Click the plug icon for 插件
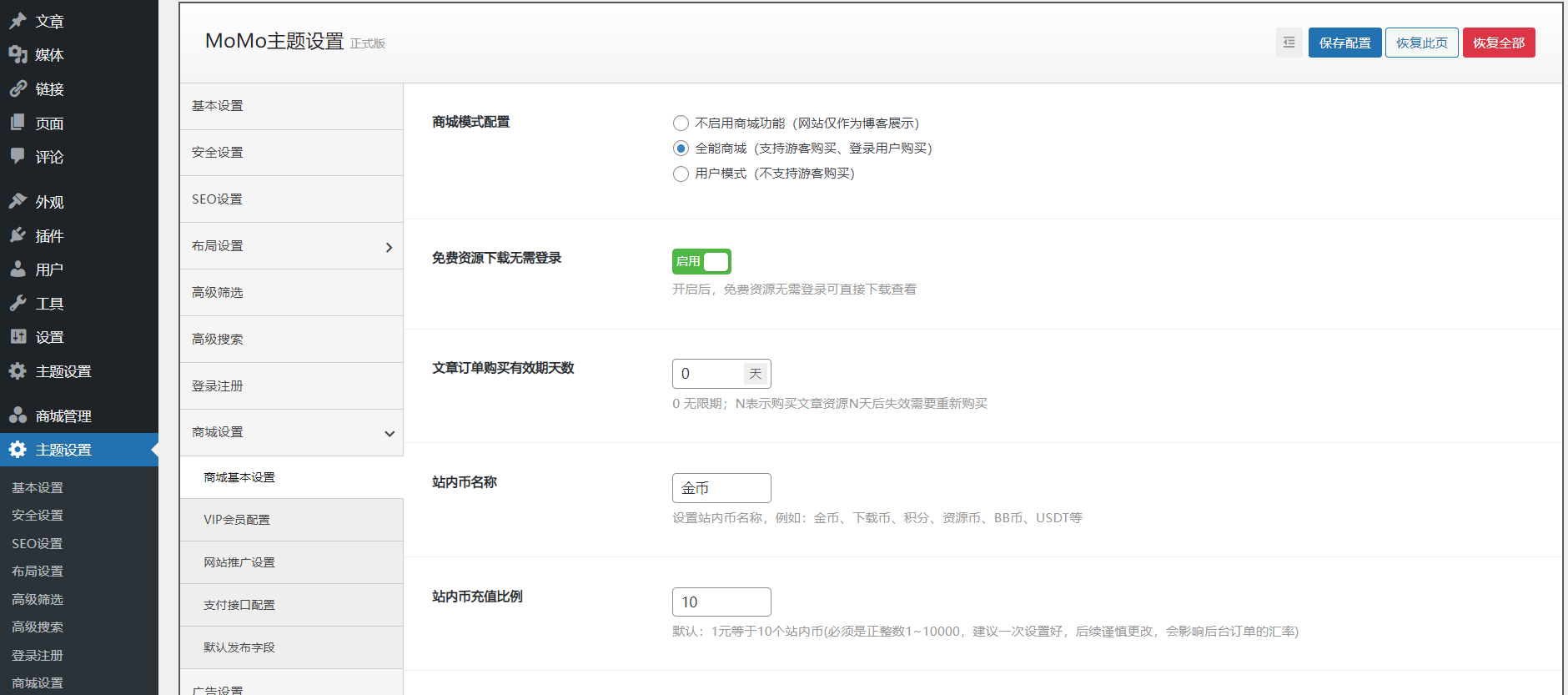Viewport: 1568px width, 695px height. (x=18, y=235)
